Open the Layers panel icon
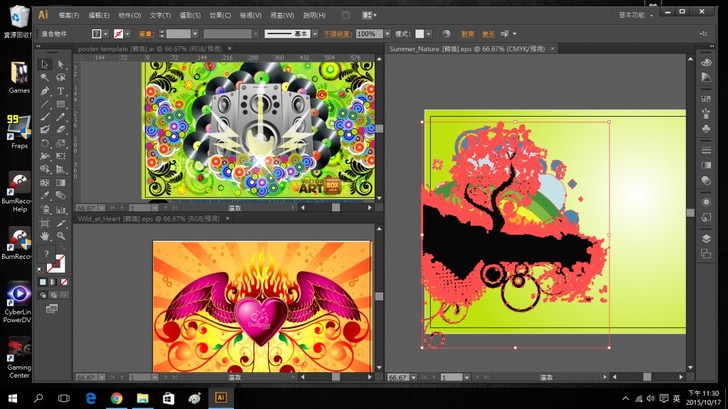 tap(706, 238)
